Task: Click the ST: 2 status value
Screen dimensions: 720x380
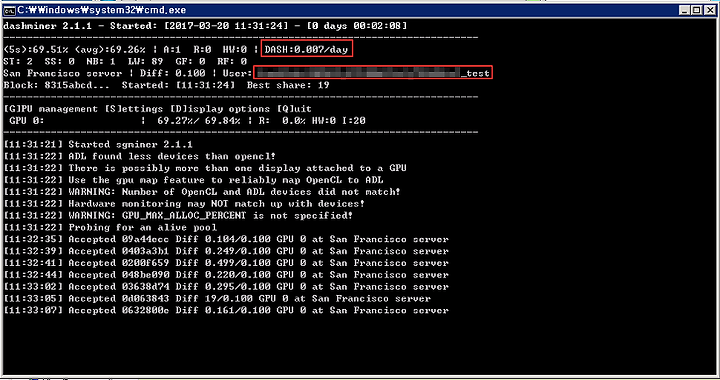Action: pyautogui.click(x=18, y=61)
